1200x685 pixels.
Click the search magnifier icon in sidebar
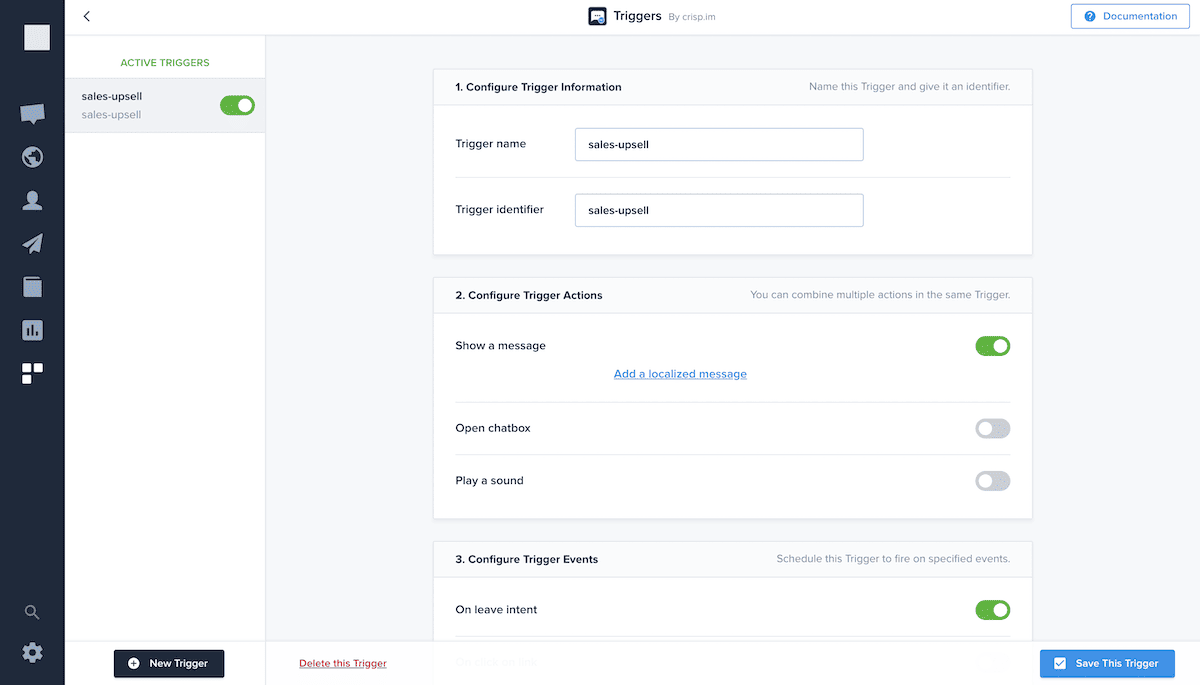pos(32,612)
